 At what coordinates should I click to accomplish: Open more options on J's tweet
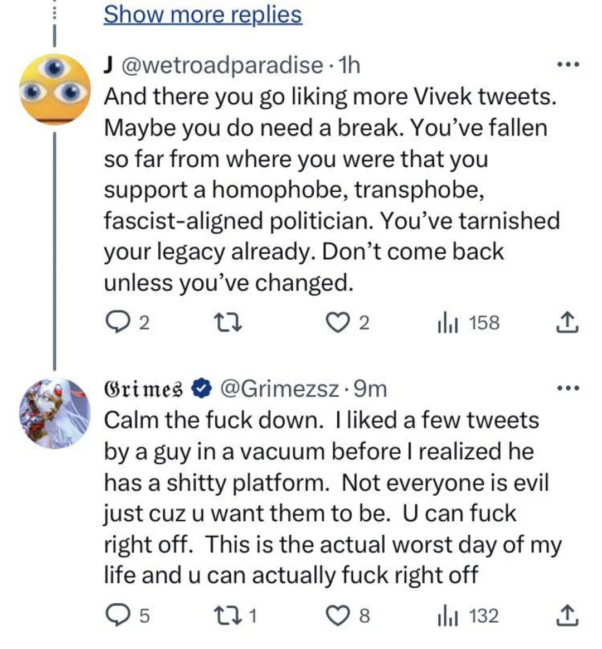click(568, 66)
